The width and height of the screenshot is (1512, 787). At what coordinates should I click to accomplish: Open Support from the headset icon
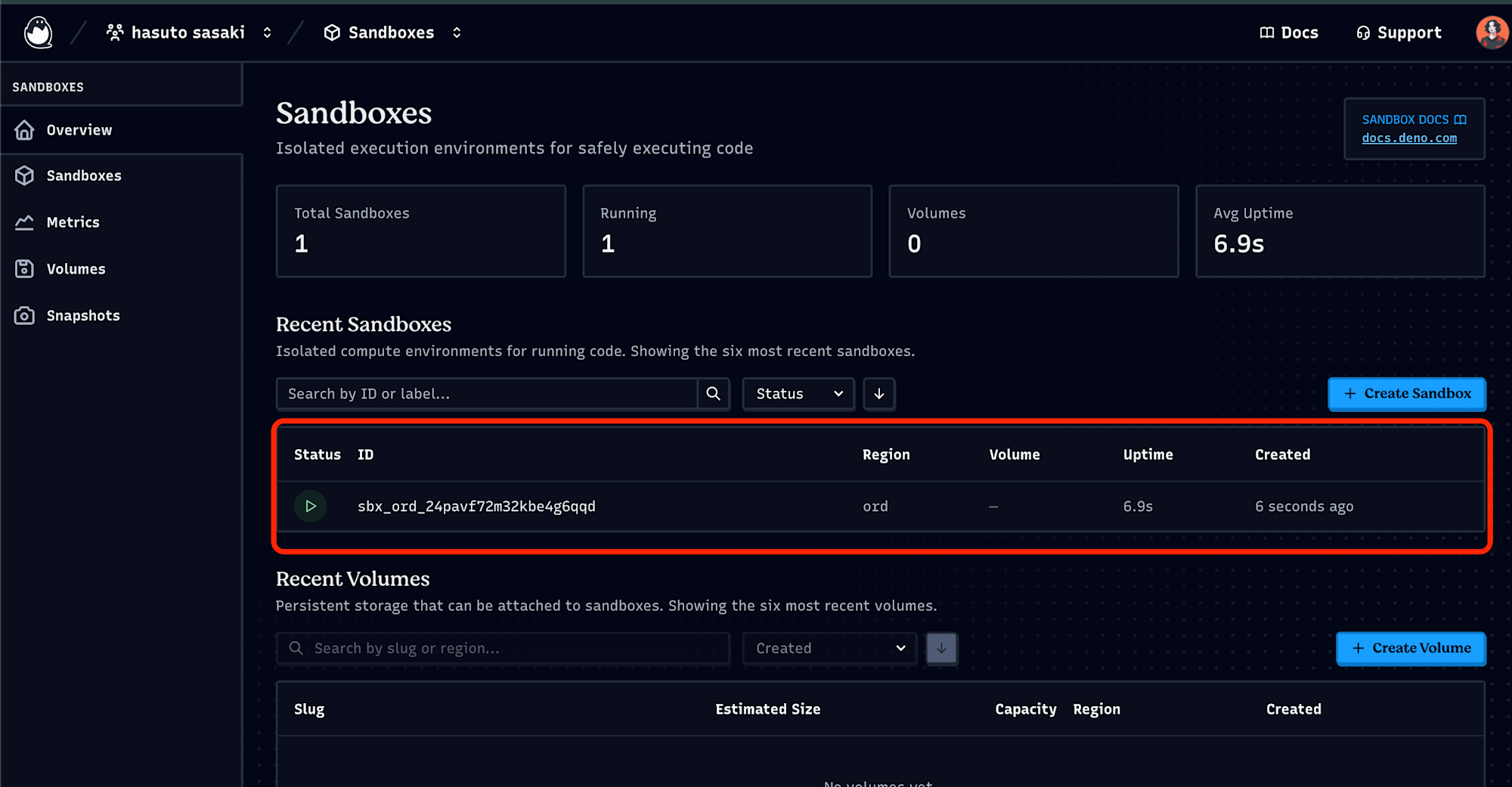1363,33
